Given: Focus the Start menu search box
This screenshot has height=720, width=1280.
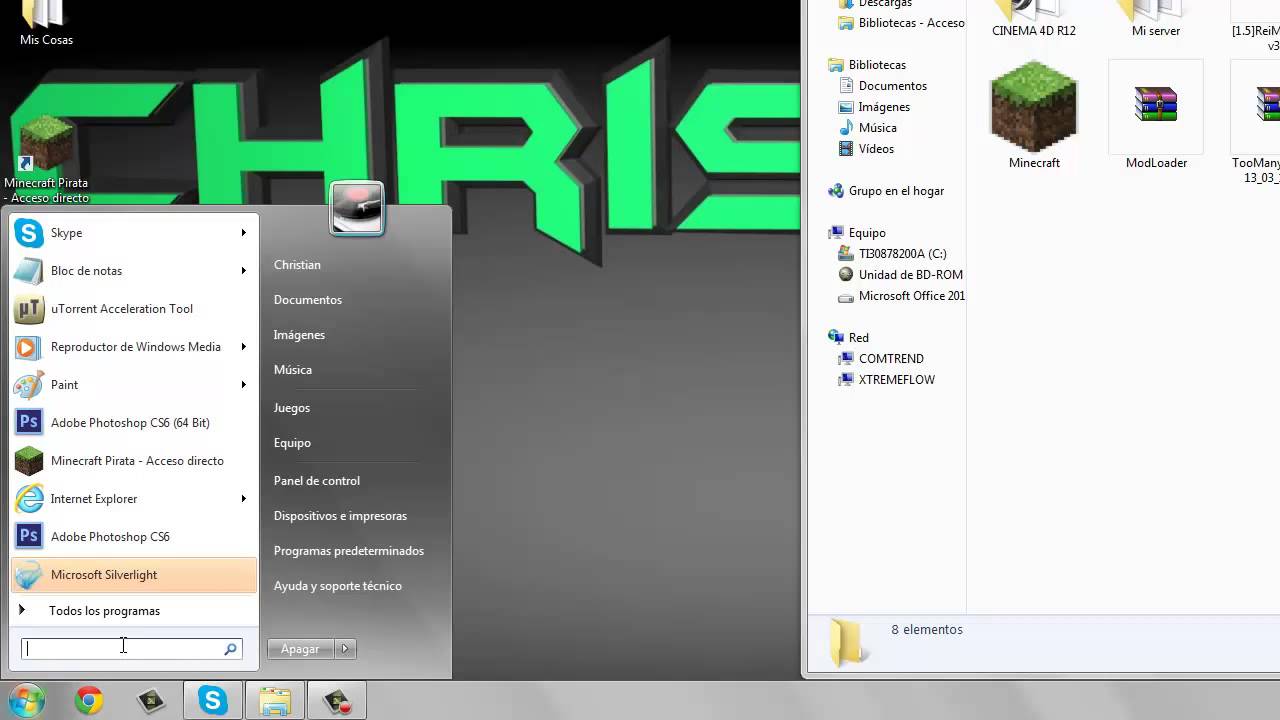Looking at the screenshot, I should click(131, 649).
